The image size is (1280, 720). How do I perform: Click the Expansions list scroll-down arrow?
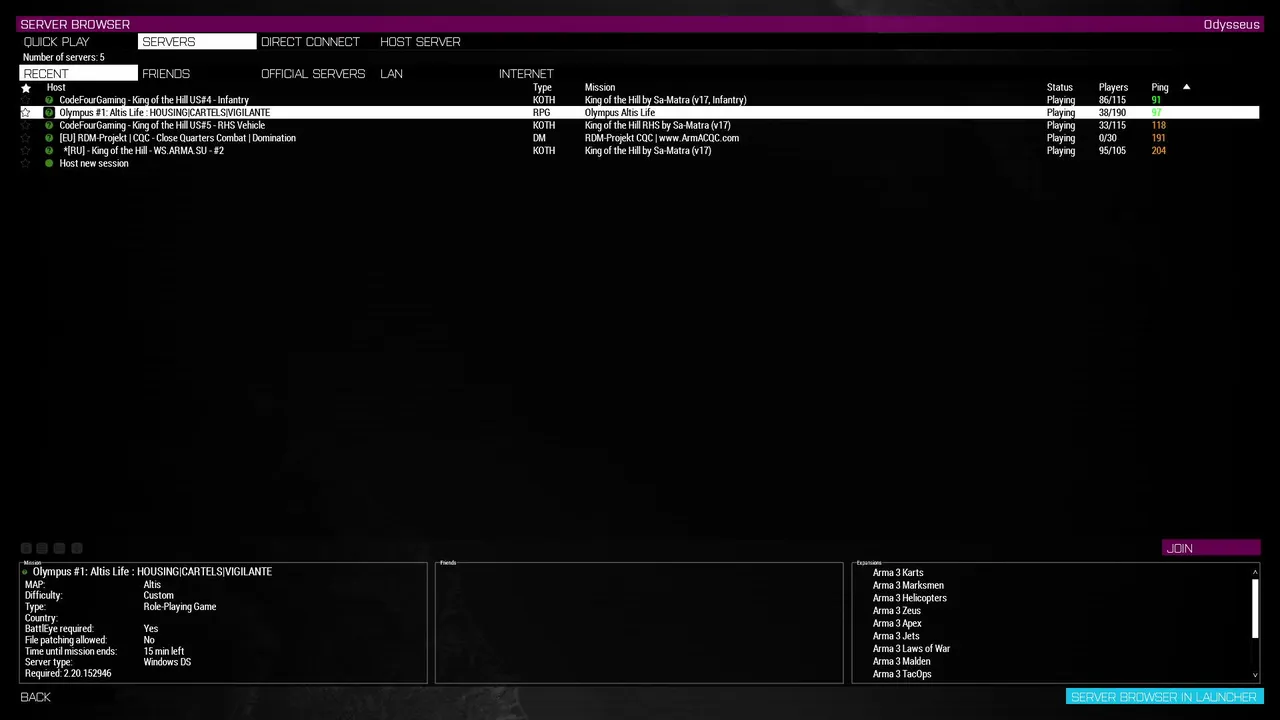[1255, 676]
